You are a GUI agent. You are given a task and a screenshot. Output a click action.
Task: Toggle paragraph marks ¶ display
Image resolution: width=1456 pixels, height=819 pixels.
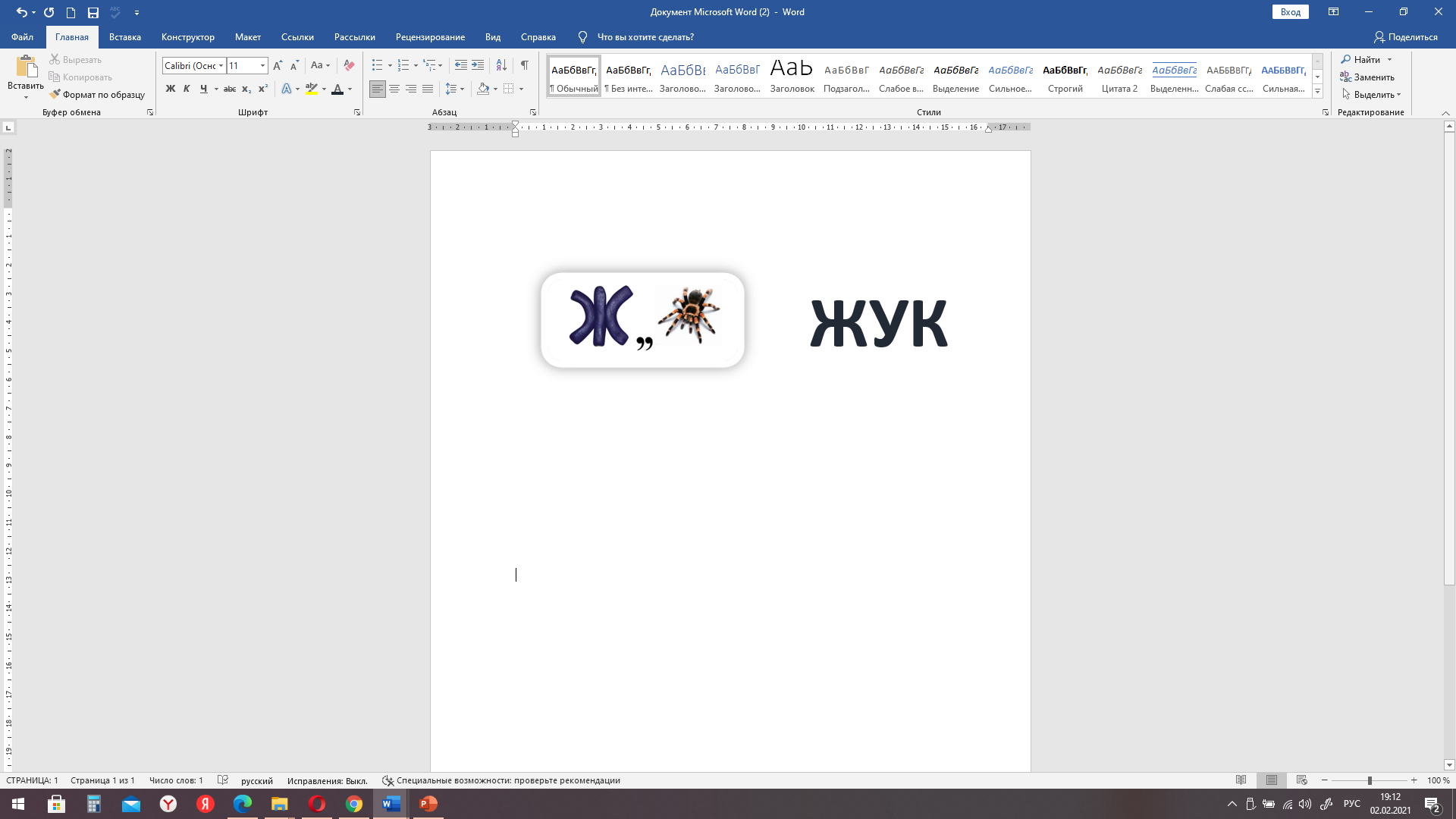(x=525, y=65)
